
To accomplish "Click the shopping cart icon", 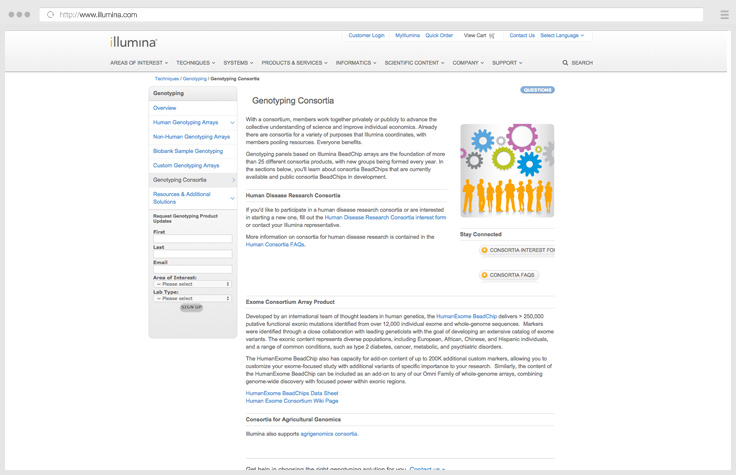I will [492, 36].
